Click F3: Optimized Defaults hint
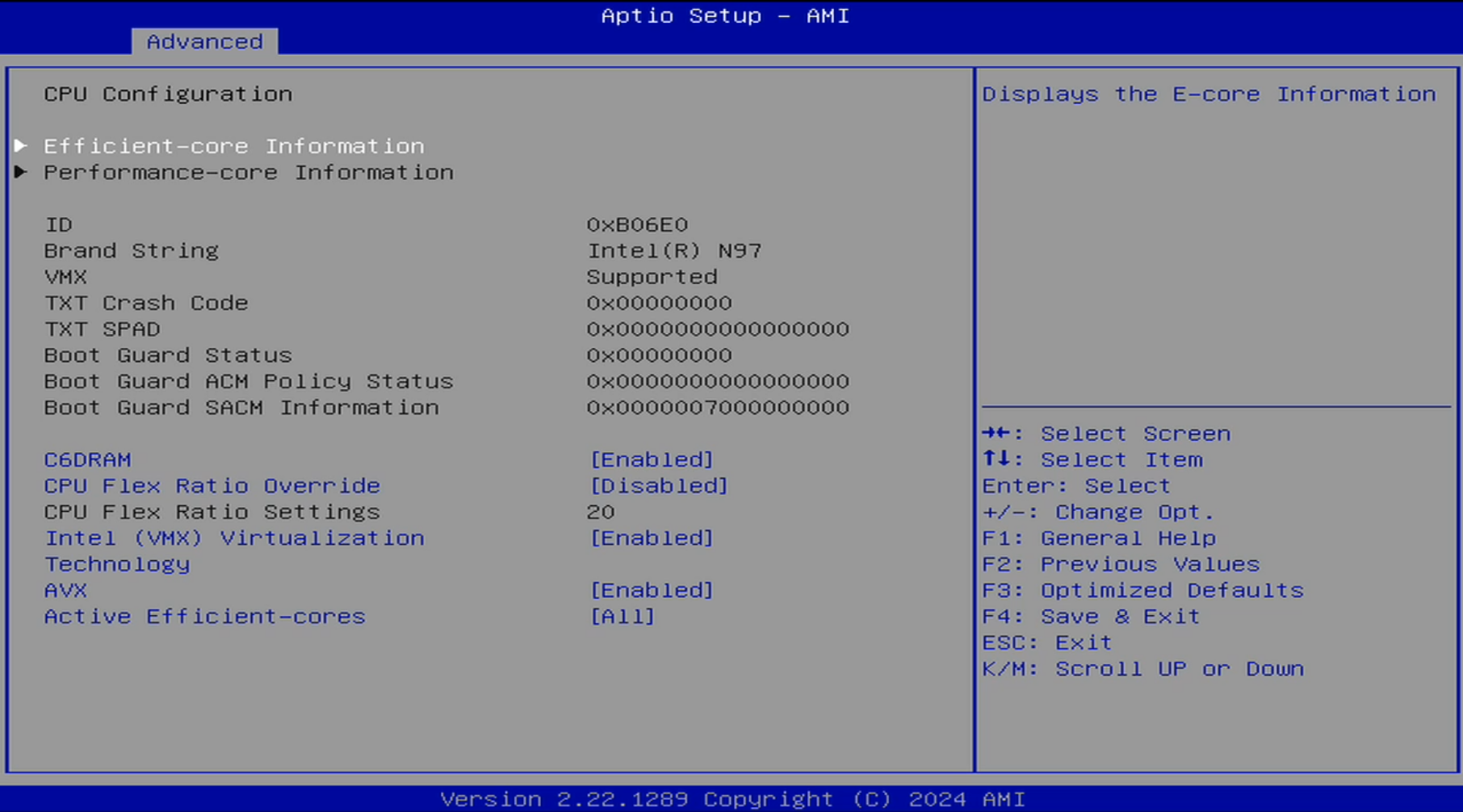The image size is (1463, 812). [x=1142, y=591]
